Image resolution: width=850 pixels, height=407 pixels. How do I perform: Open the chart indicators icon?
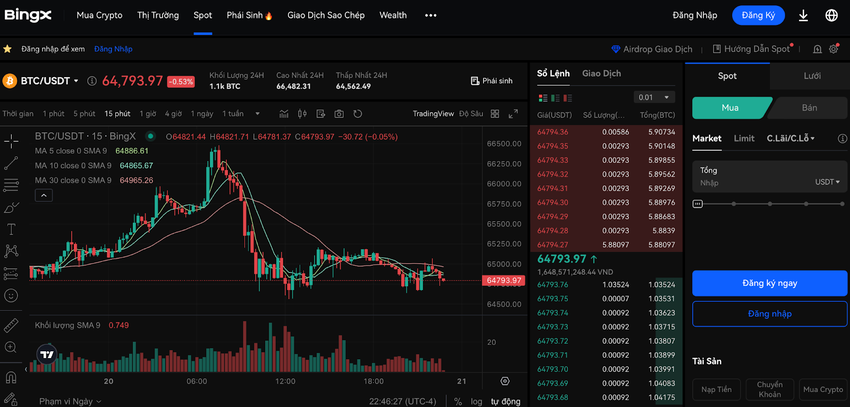(x=284, y=114)
